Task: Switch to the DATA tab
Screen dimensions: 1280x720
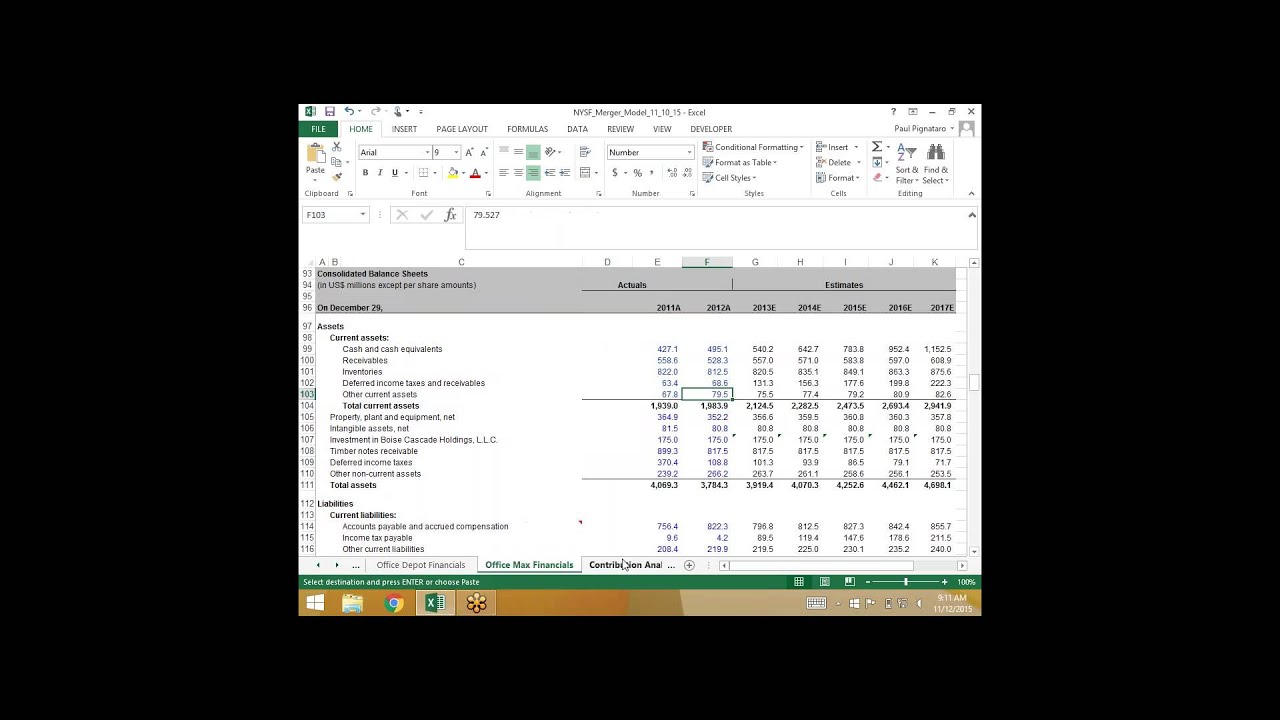Action: pos(577,129)
